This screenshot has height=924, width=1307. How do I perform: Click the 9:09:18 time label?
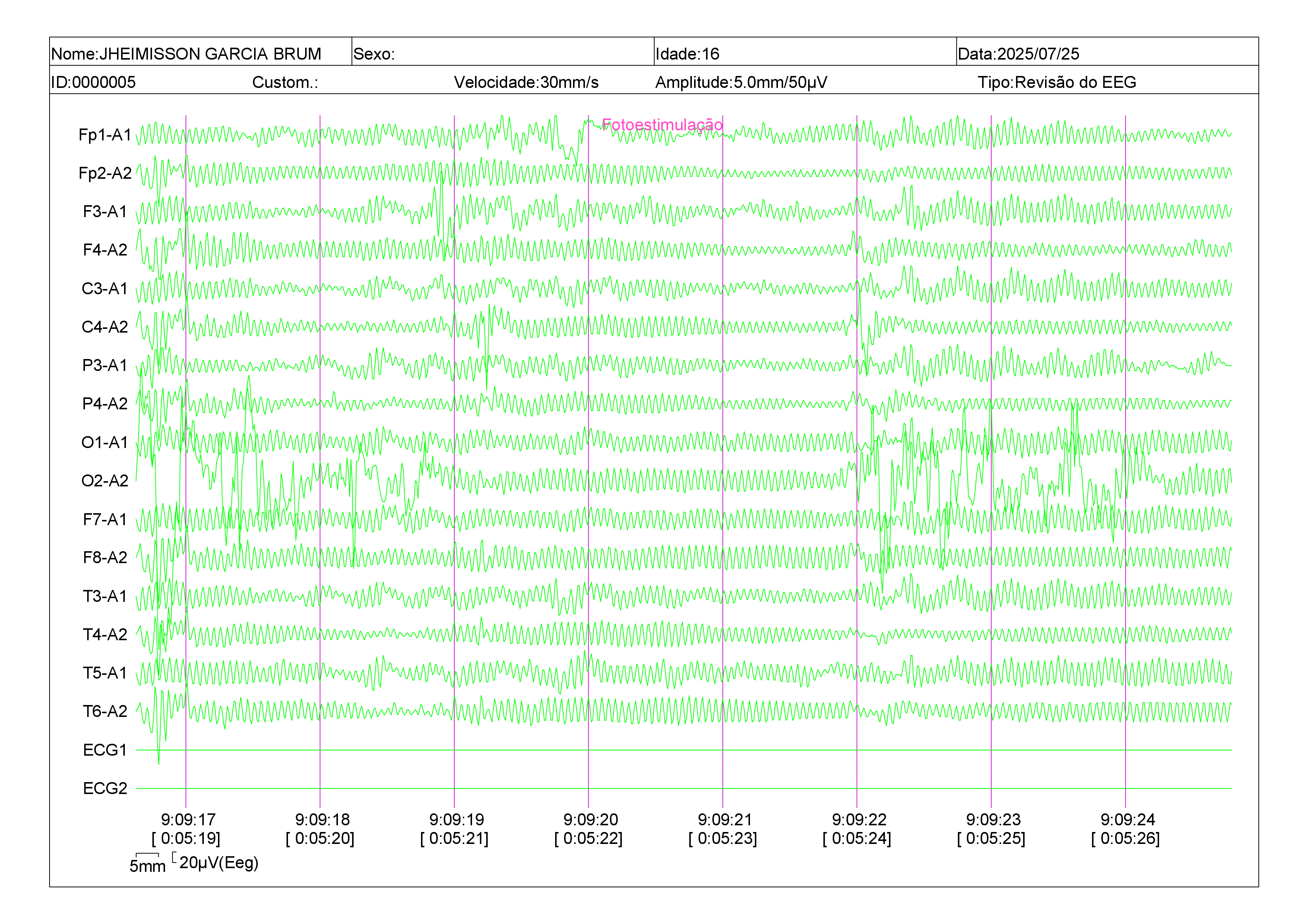point(322,820)
